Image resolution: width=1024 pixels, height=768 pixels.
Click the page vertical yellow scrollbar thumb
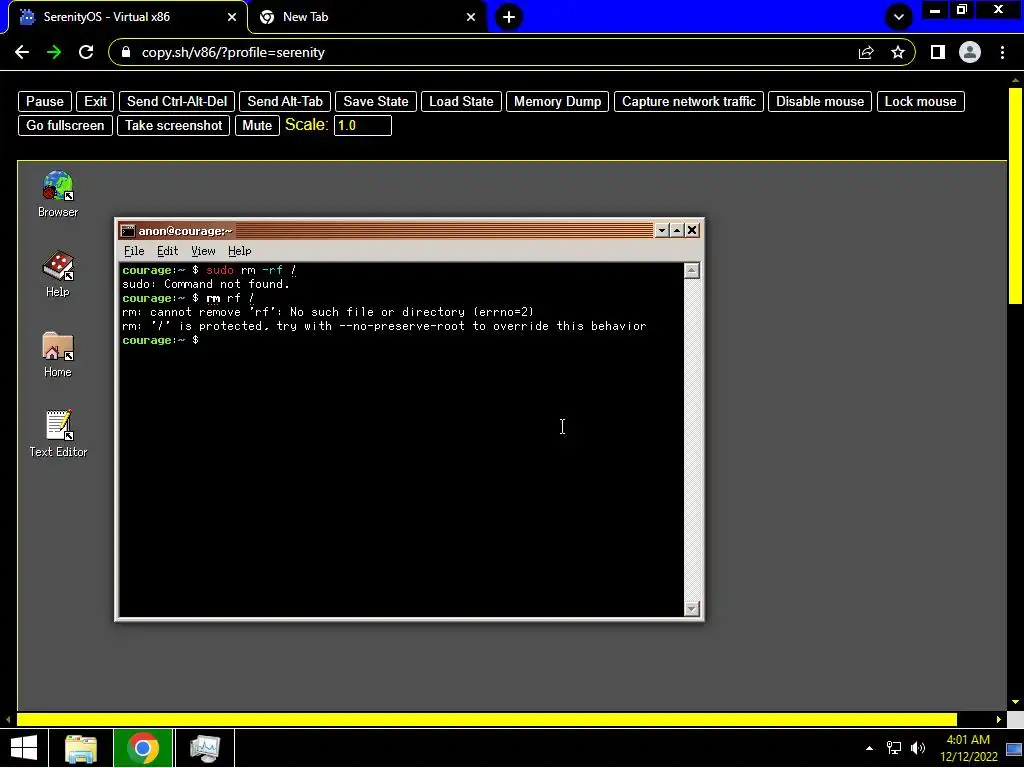pyautogui.click(x=1015, y=195)
